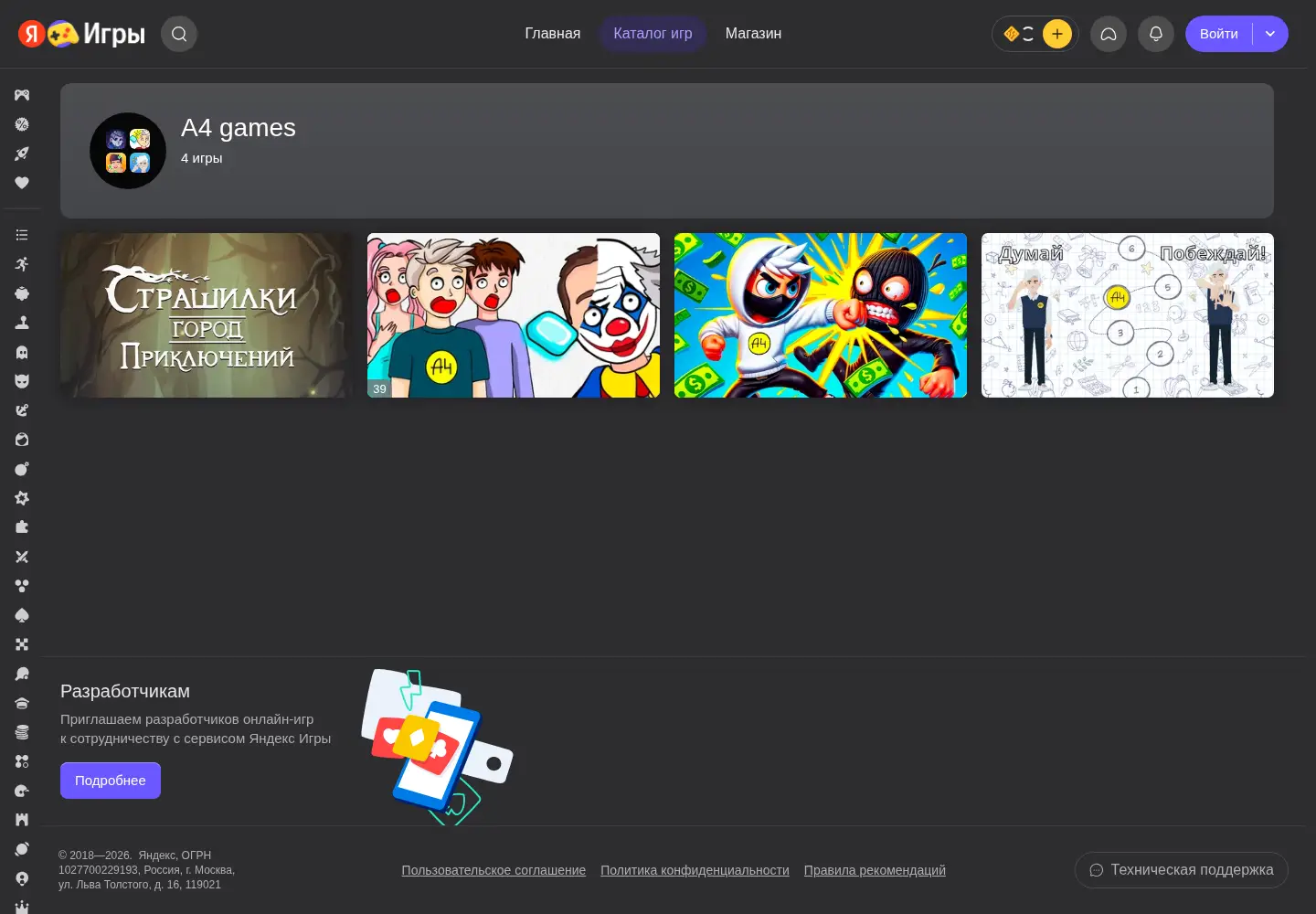The width and height of the screenshot is (1316, 914).
Task: Open the Политика конфиденциальности link
Action: [x=695, y=870]
